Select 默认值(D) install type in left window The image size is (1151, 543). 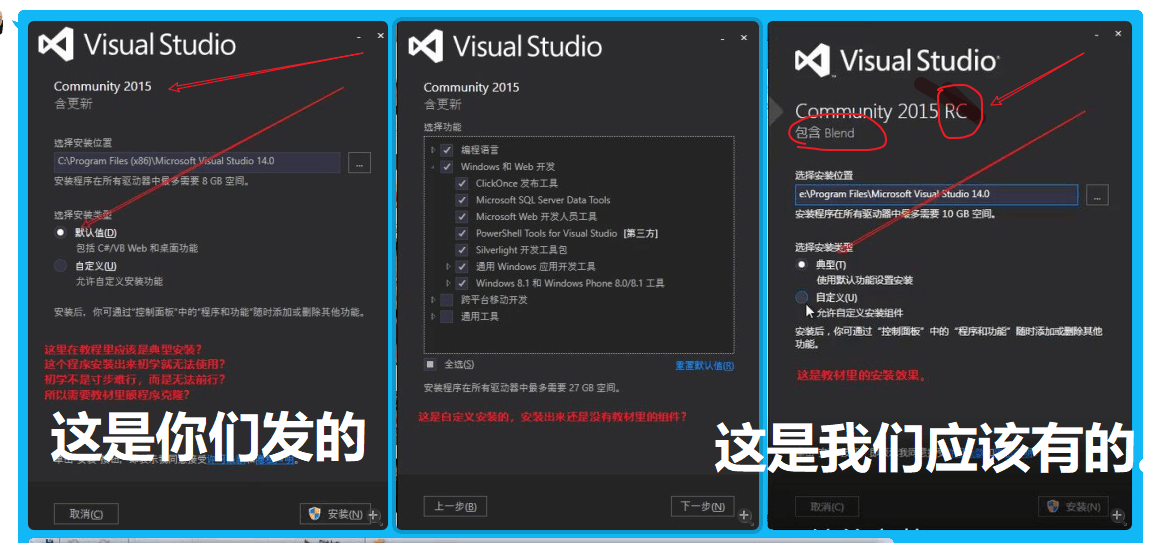point(61,232)
